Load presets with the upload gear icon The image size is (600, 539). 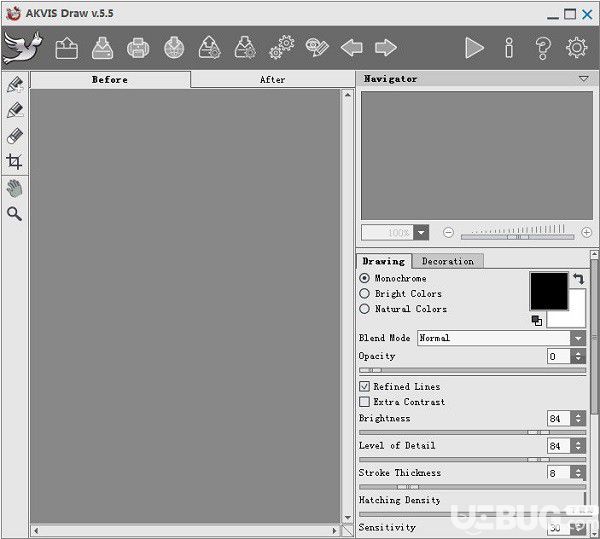pyautogui.click(x=210, y=48)
